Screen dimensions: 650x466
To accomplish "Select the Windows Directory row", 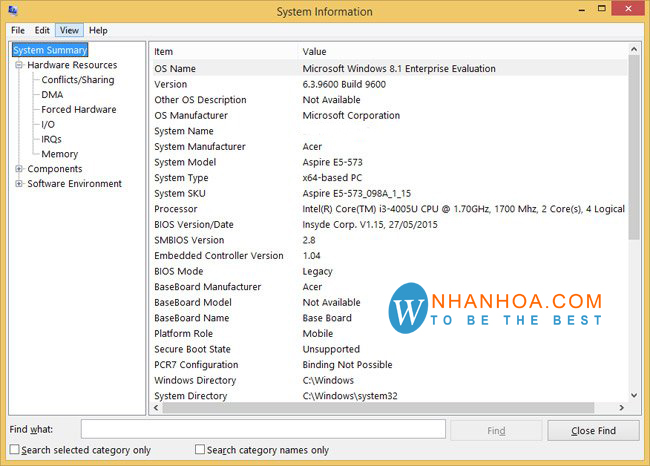I will (x=390, y=380).
